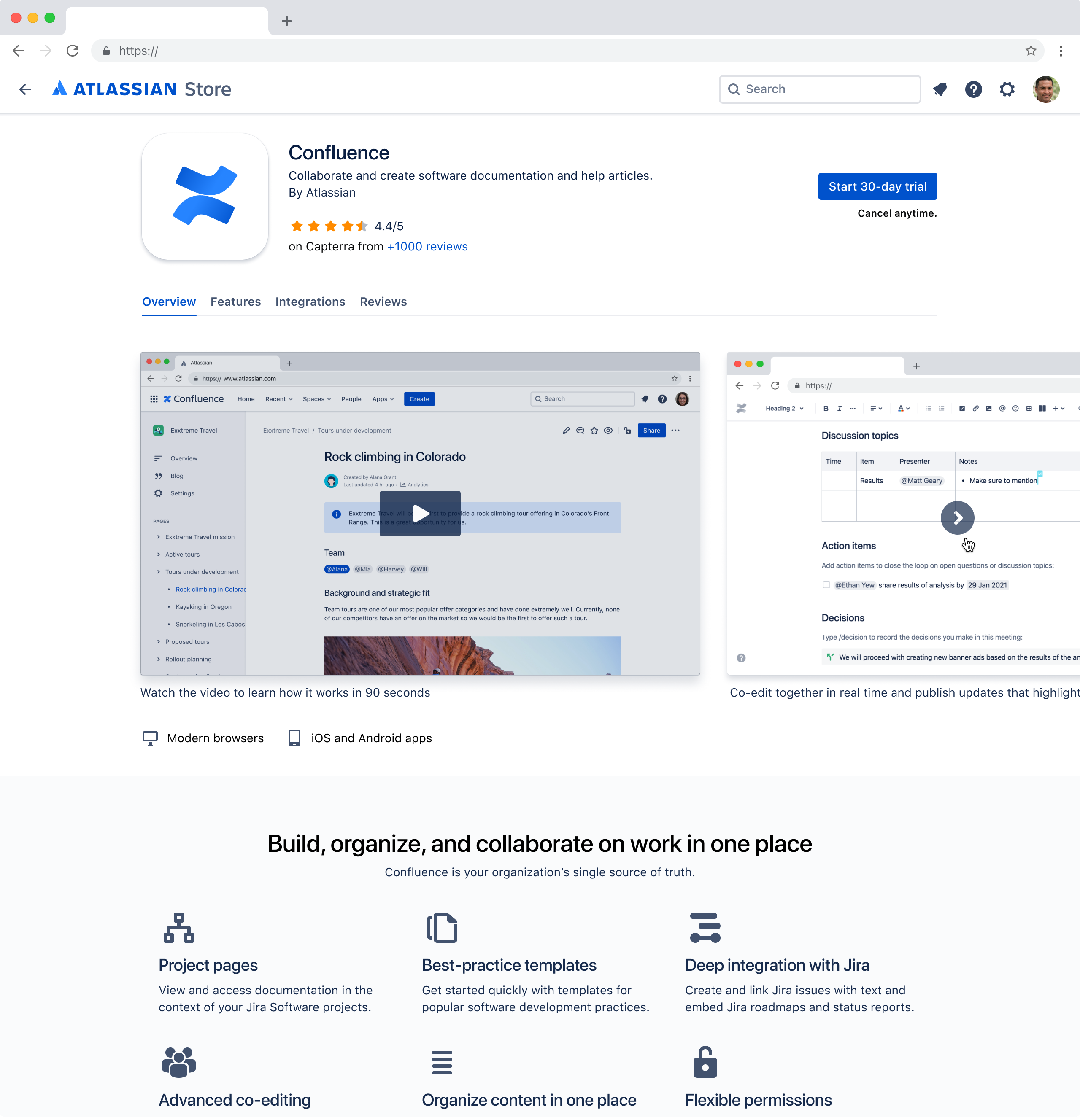This screenshot has width=1080, height=1120.
Task: Switch to the Reviews tab
Action: 383,302
